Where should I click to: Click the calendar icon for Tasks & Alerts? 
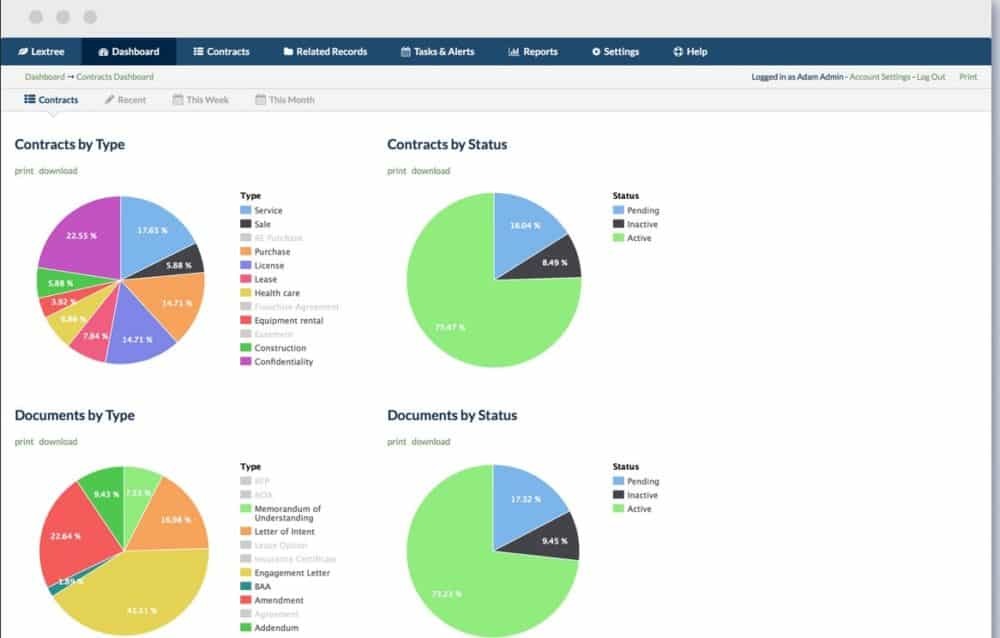click(x=405, y=52)
